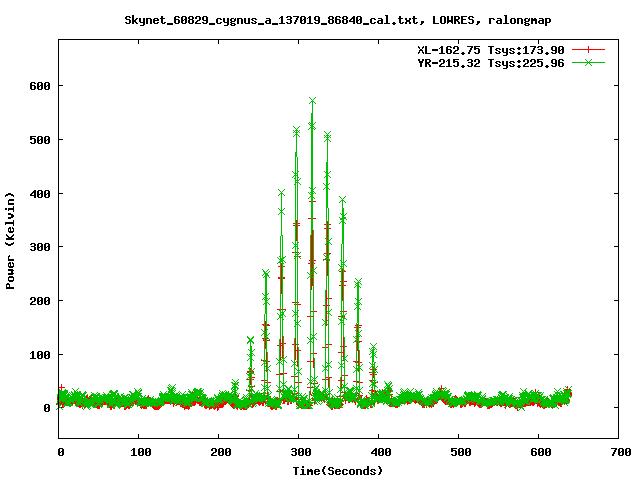
Task: Click the green legend line sample for YR
Action: [x=588, y=62]
